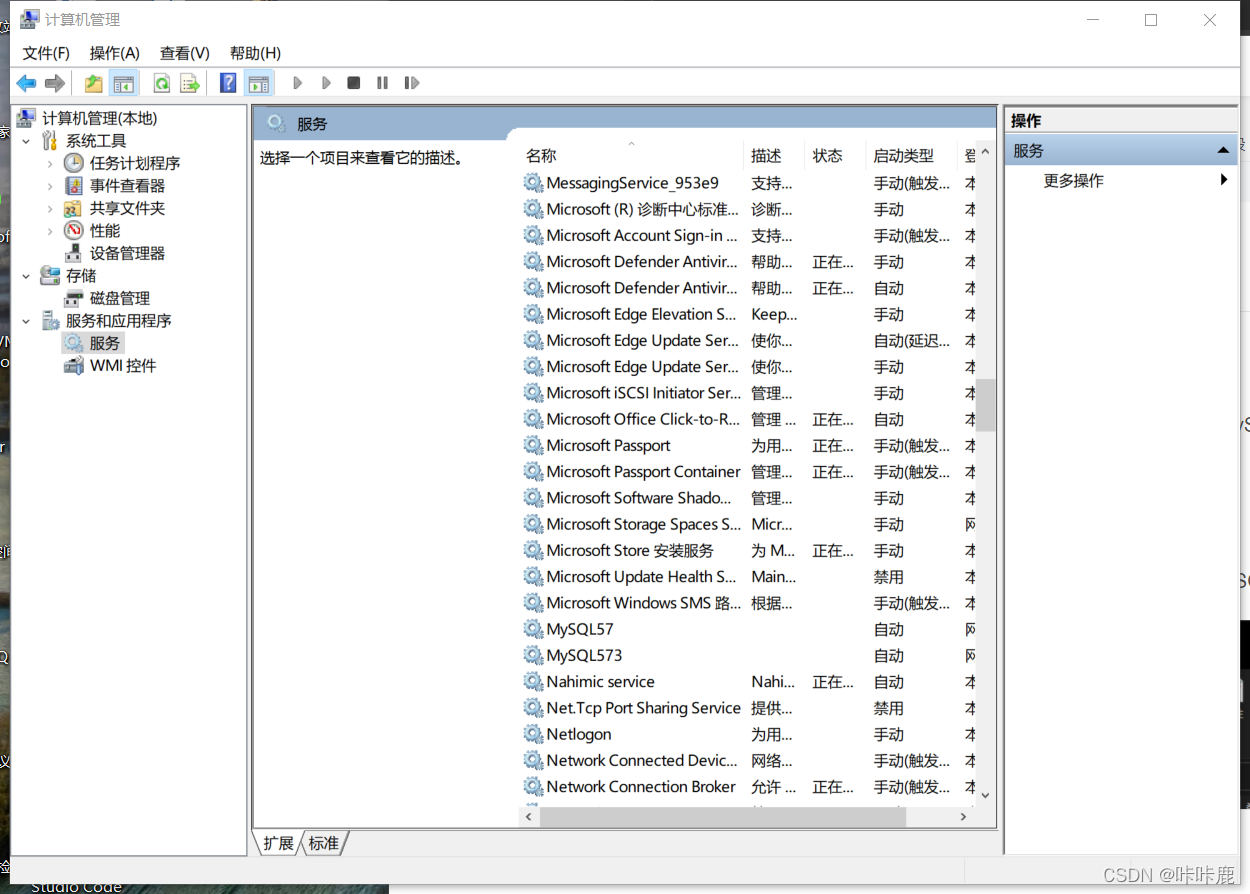The image size is (1250, 894).
Task: Open the 文件(F) menu
Action: (x=46, y=53)
